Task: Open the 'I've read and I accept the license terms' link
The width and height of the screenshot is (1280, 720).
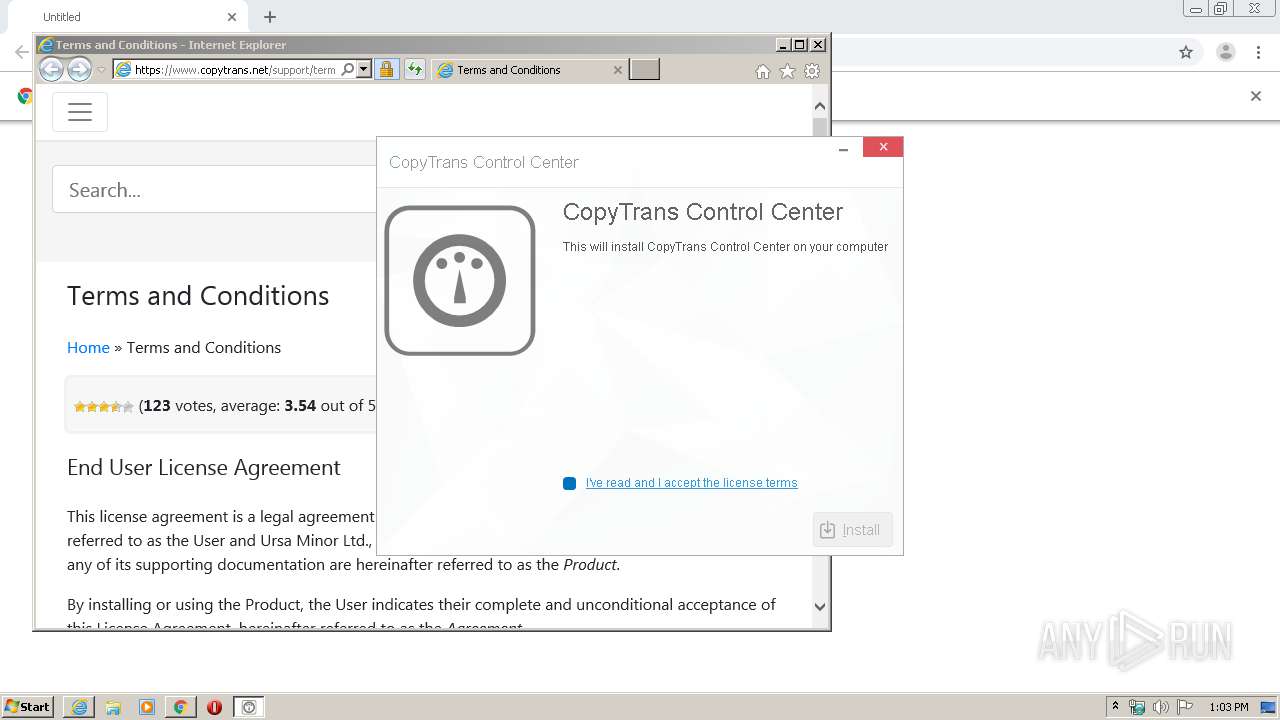Action: (x=691, y=483)
